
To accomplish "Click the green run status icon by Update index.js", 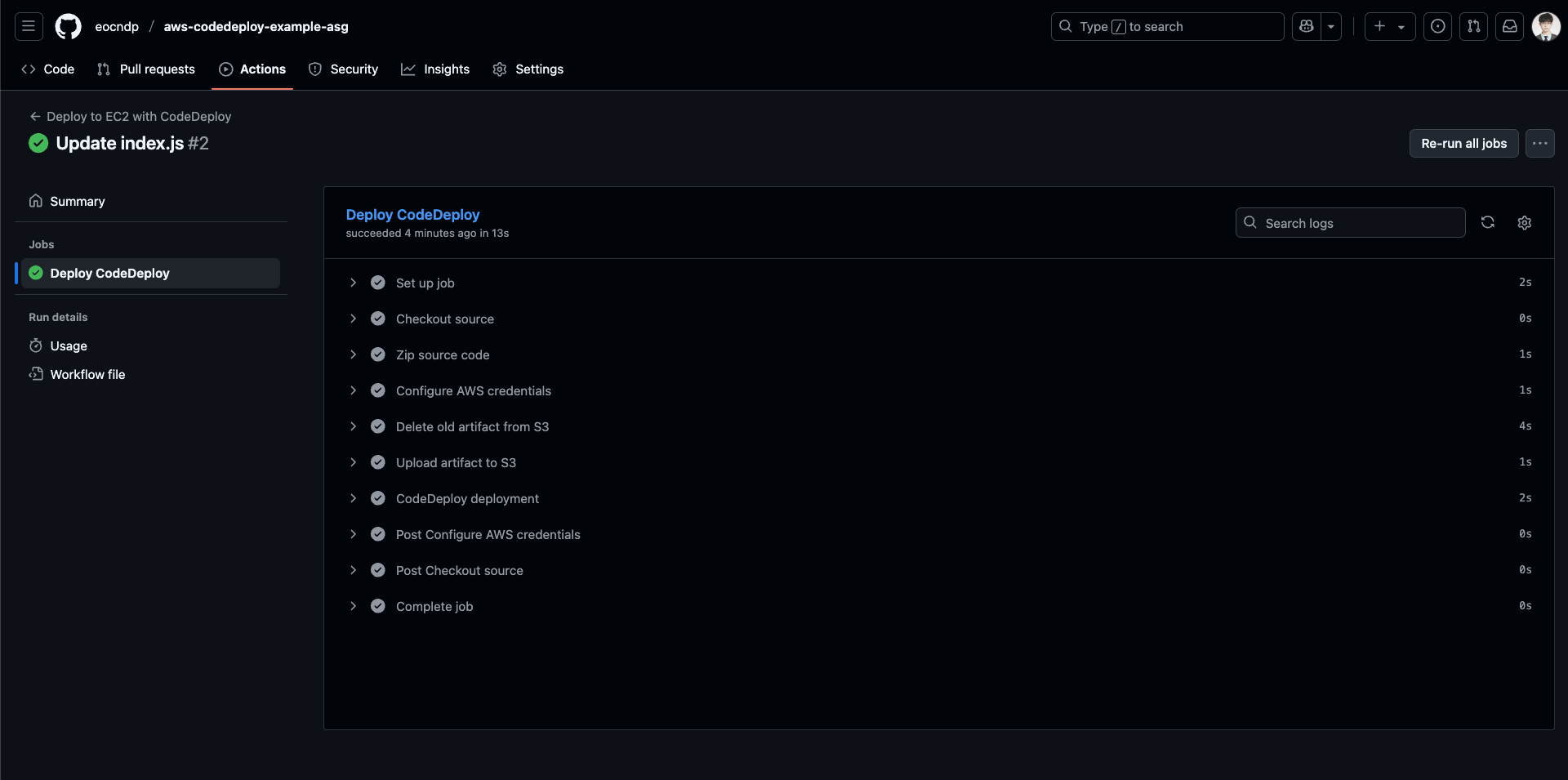I will coord(38,143).
